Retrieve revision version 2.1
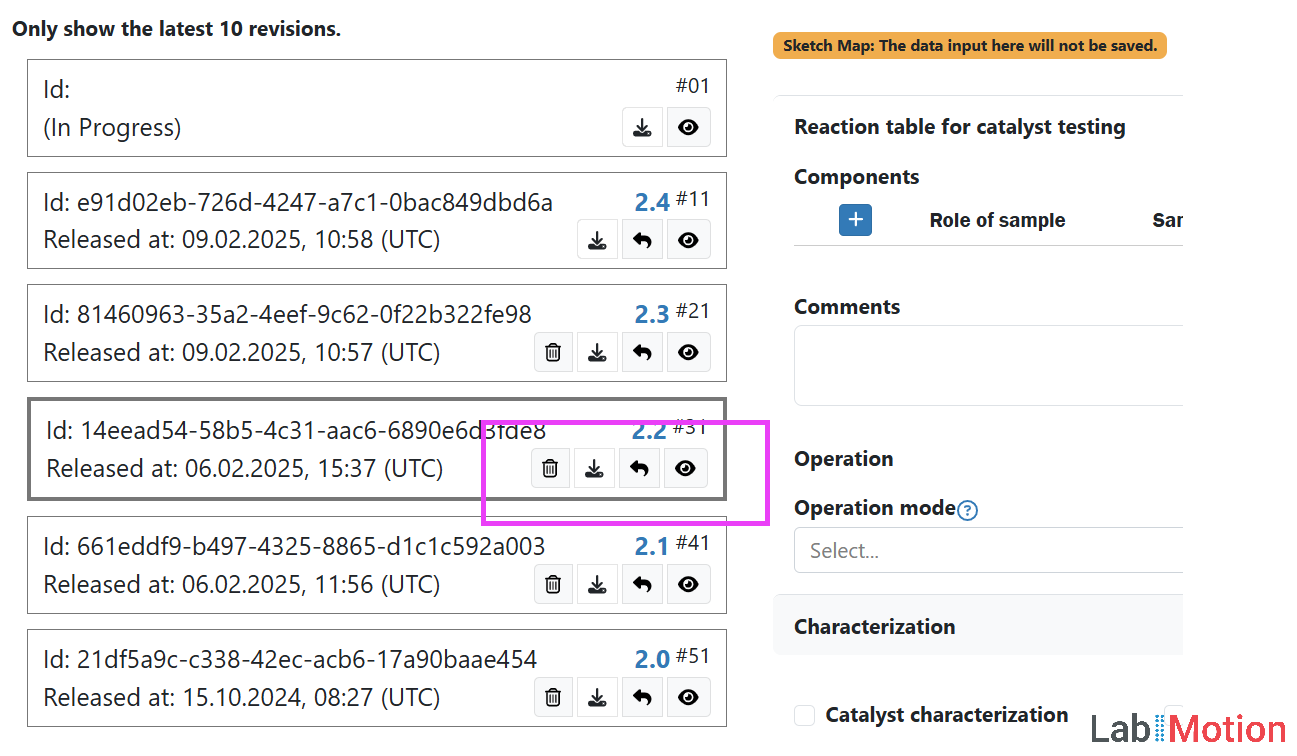This screenshot has height=756, width=1297. click(642, 585)
